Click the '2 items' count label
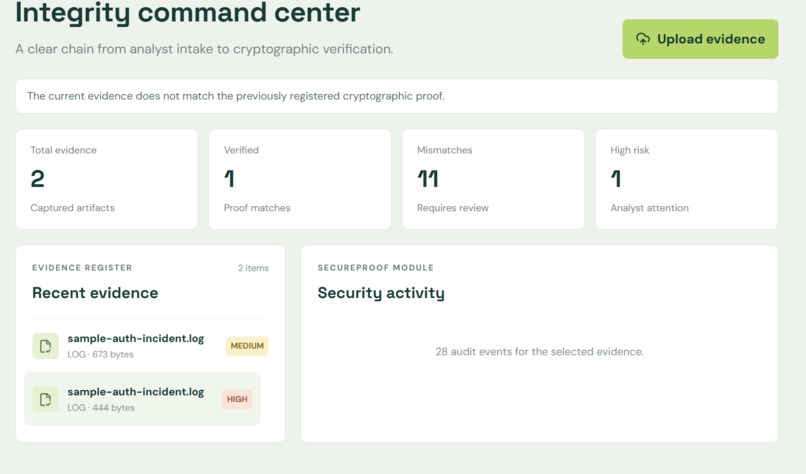The image size is (806, 474). pyautogui.click(x=253, y=268)
